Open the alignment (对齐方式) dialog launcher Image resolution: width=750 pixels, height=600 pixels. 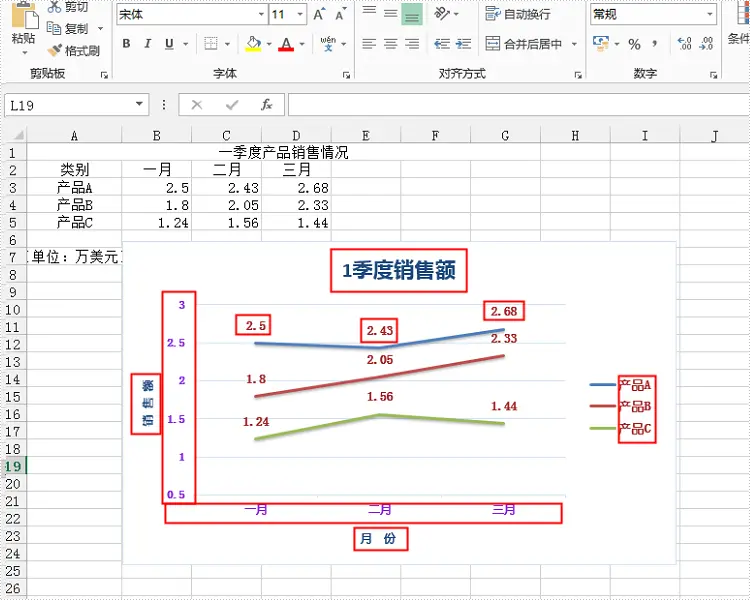coord(578,75)
